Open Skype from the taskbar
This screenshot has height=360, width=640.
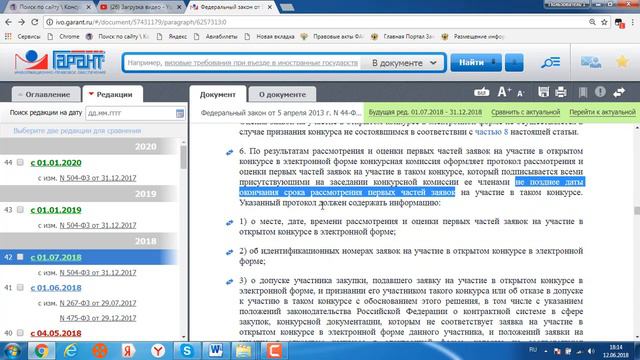click(x=187, y=351)
